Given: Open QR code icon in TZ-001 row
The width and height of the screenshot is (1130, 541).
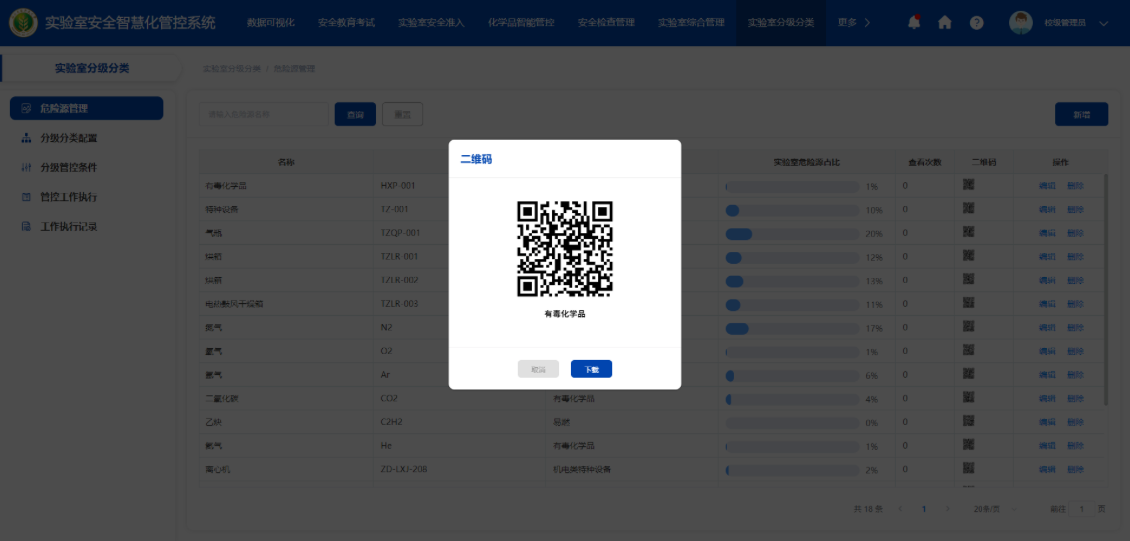Looking at the screenshot, I should coord(968,209).
